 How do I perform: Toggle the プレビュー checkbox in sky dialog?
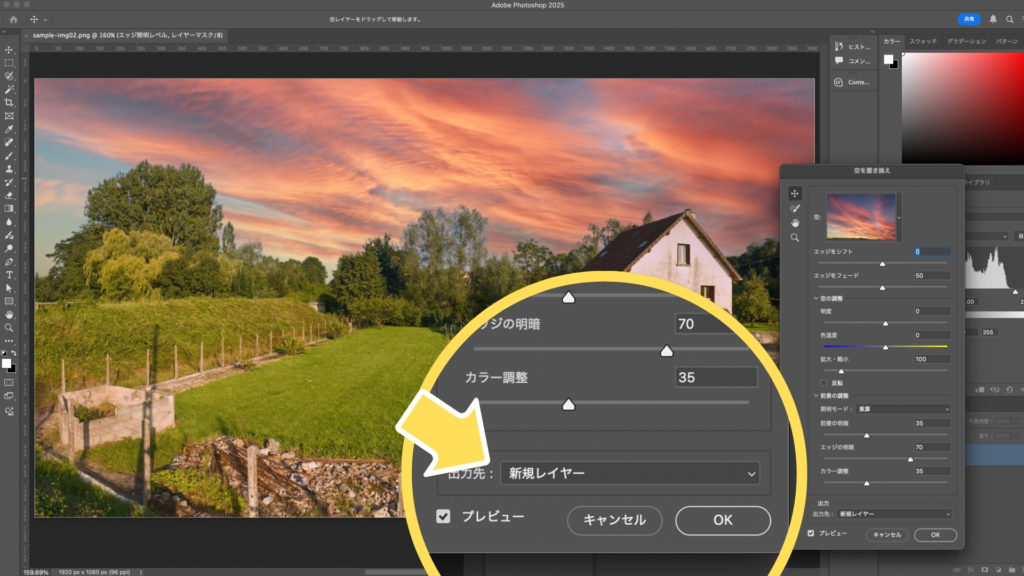(811, 534)
